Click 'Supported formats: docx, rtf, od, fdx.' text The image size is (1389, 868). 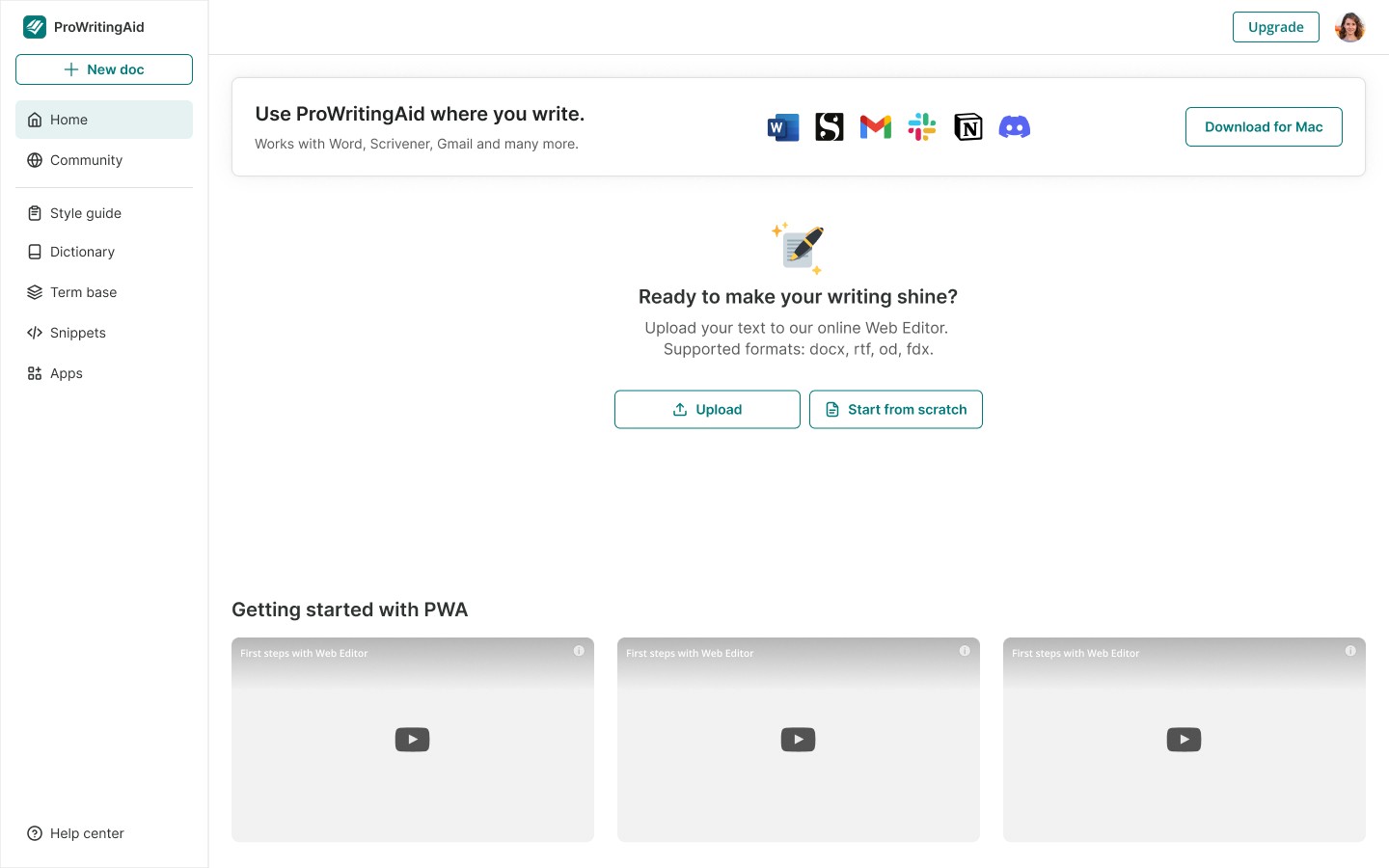[x=799, y=349]
